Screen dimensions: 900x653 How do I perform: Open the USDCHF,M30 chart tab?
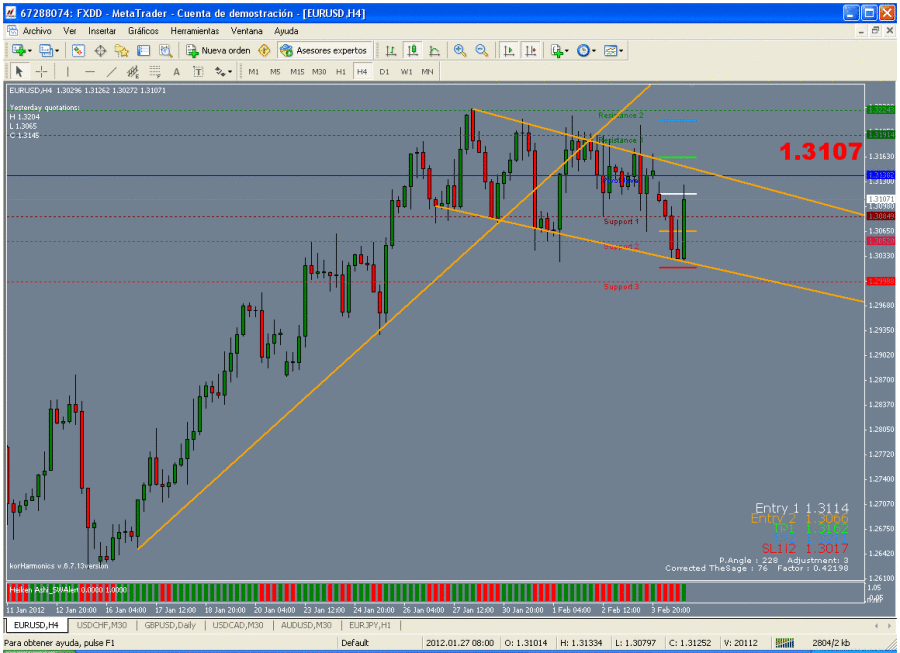coord(101,625)
